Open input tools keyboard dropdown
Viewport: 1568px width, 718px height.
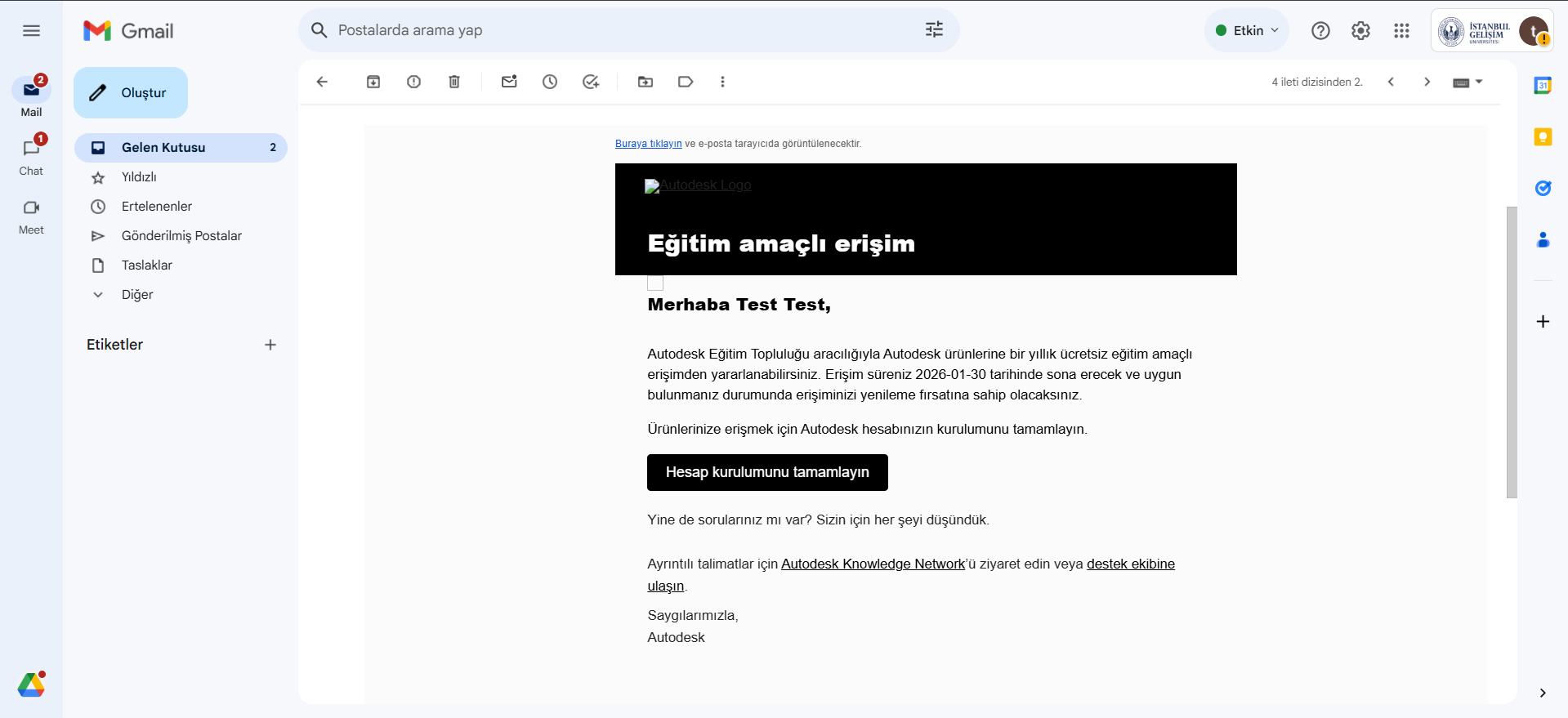(1467, 82)
